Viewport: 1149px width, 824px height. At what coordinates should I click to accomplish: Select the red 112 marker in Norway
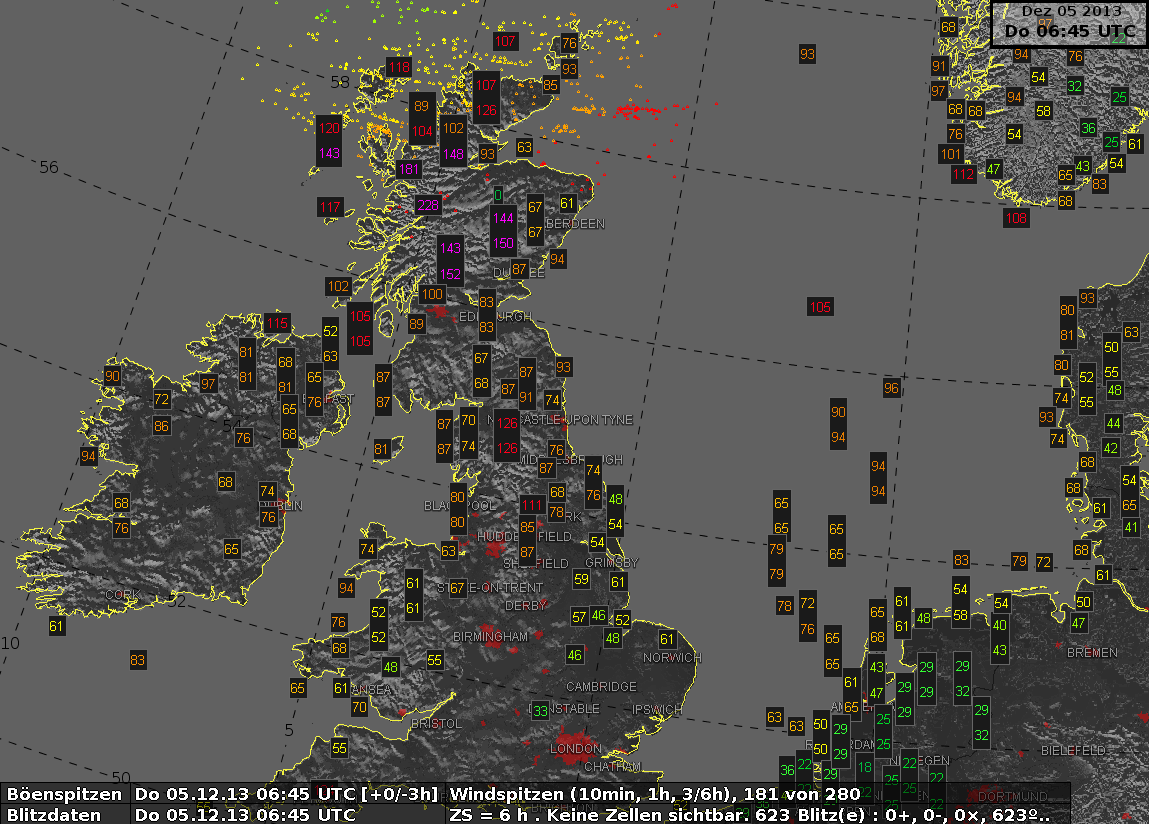(963, 174)
